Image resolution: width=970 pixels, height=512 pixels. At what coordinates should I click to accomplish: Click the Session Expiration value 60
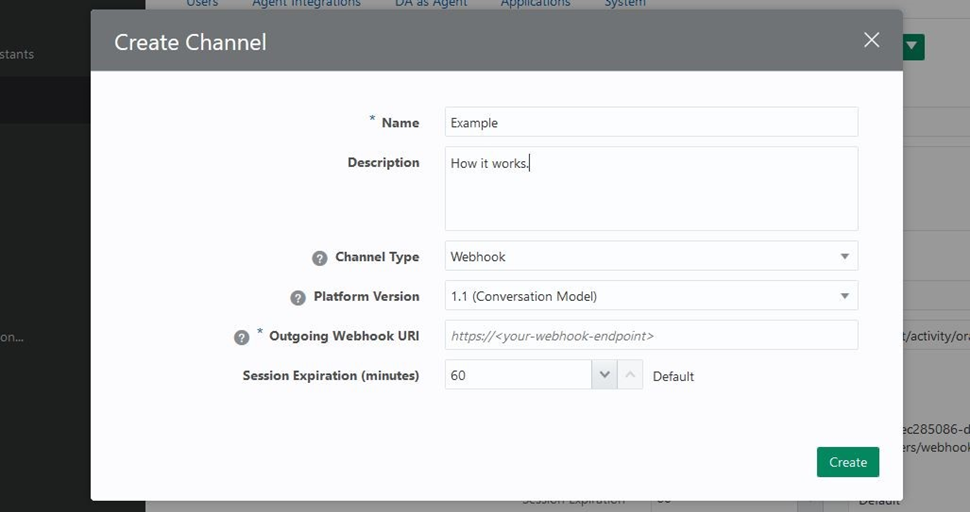point(518,375)
